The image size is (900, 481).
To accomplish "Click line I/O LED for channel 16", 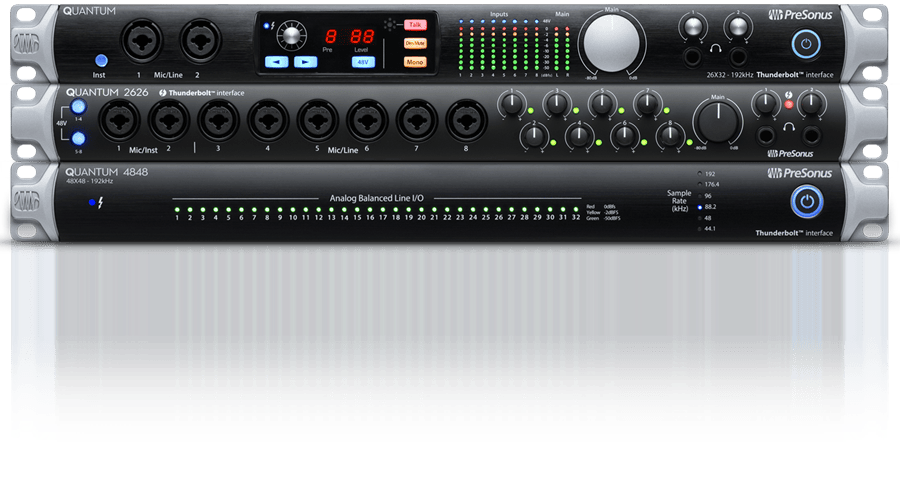I will [370, 210].
